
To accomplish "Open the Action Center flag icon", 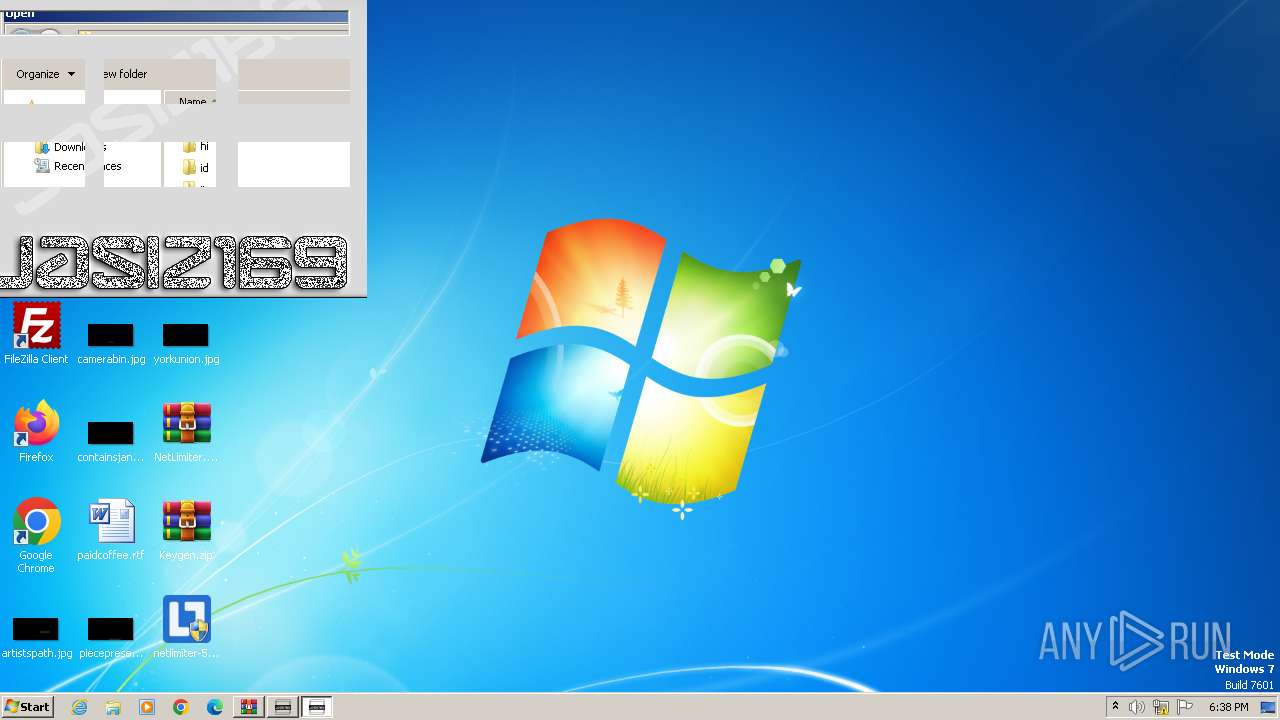I will pyautogui.click(x=1185, y=707).
